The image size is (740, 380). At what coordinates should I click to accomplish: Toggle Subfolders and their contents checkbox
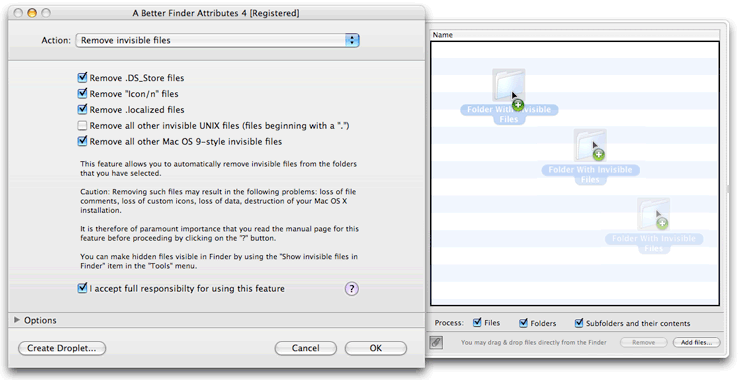coord(579,323)
